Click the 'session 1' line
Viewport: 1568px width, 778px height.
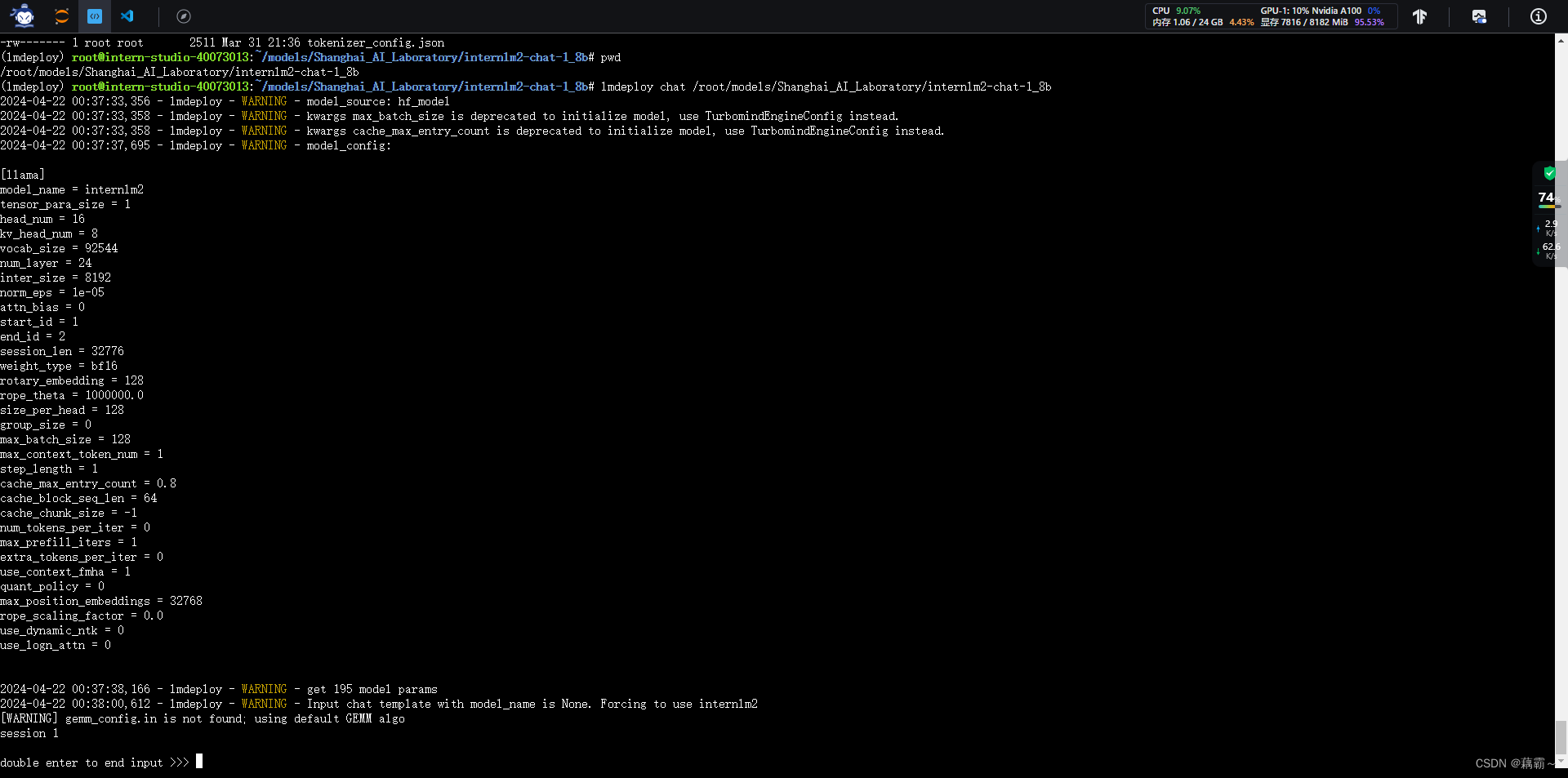(29, 733)
